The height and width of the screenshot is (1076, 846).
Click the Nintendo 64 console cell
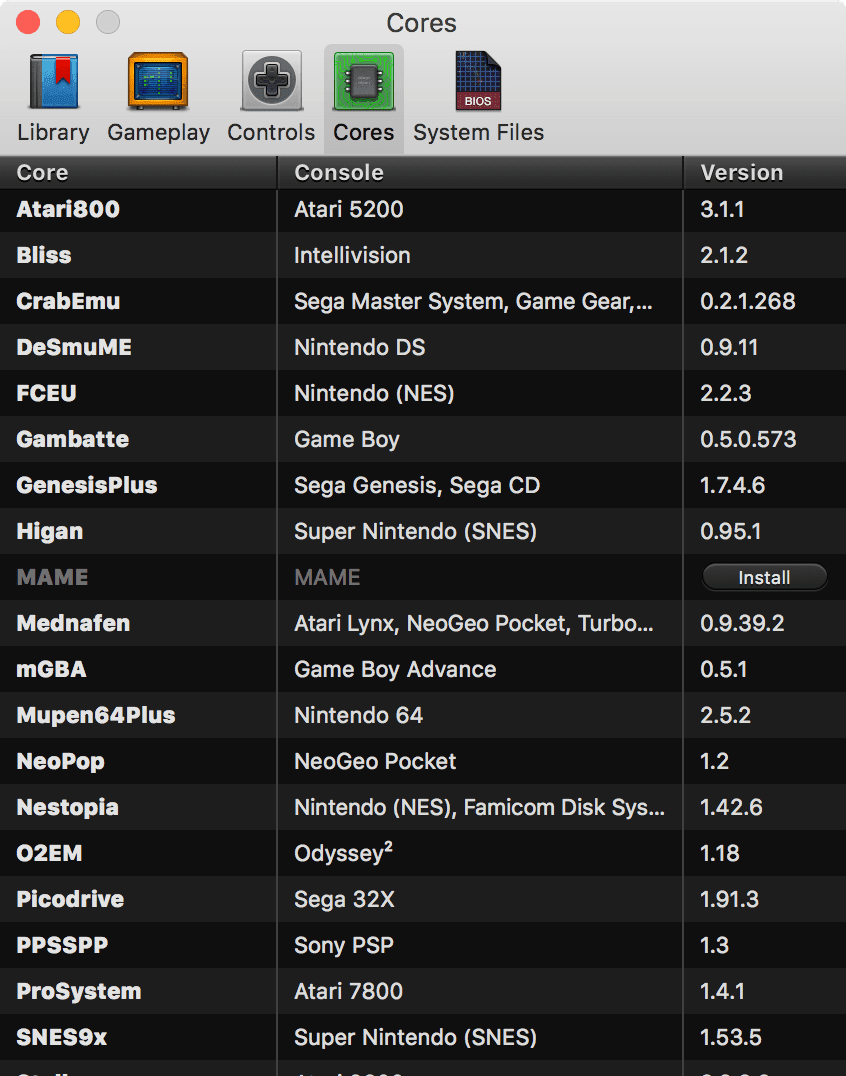[358, 715]
